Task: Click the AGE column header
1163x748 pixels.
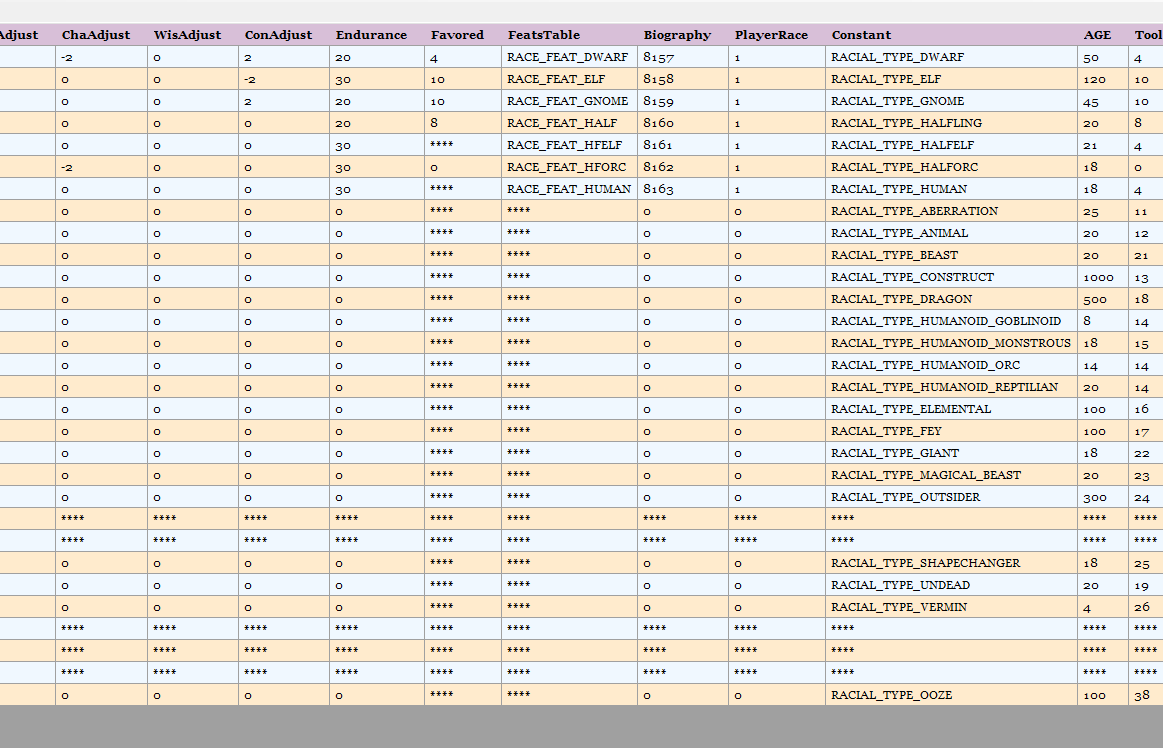Action: 1097,35
